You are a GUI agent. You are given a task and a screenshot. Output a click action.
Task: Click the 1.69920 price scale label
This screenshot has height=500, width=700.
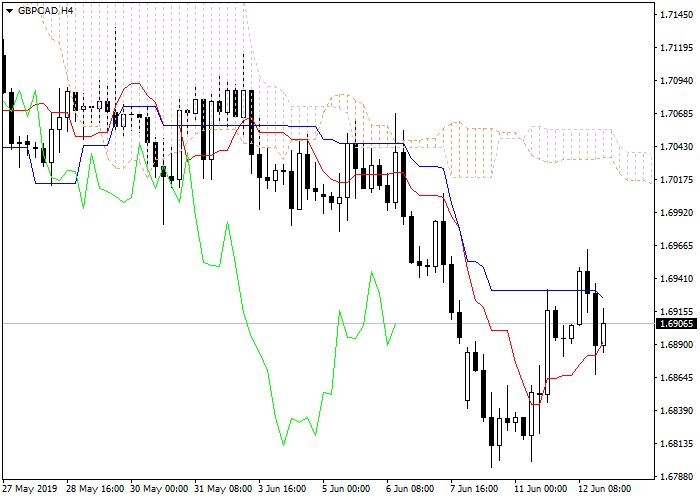point(677,213)
